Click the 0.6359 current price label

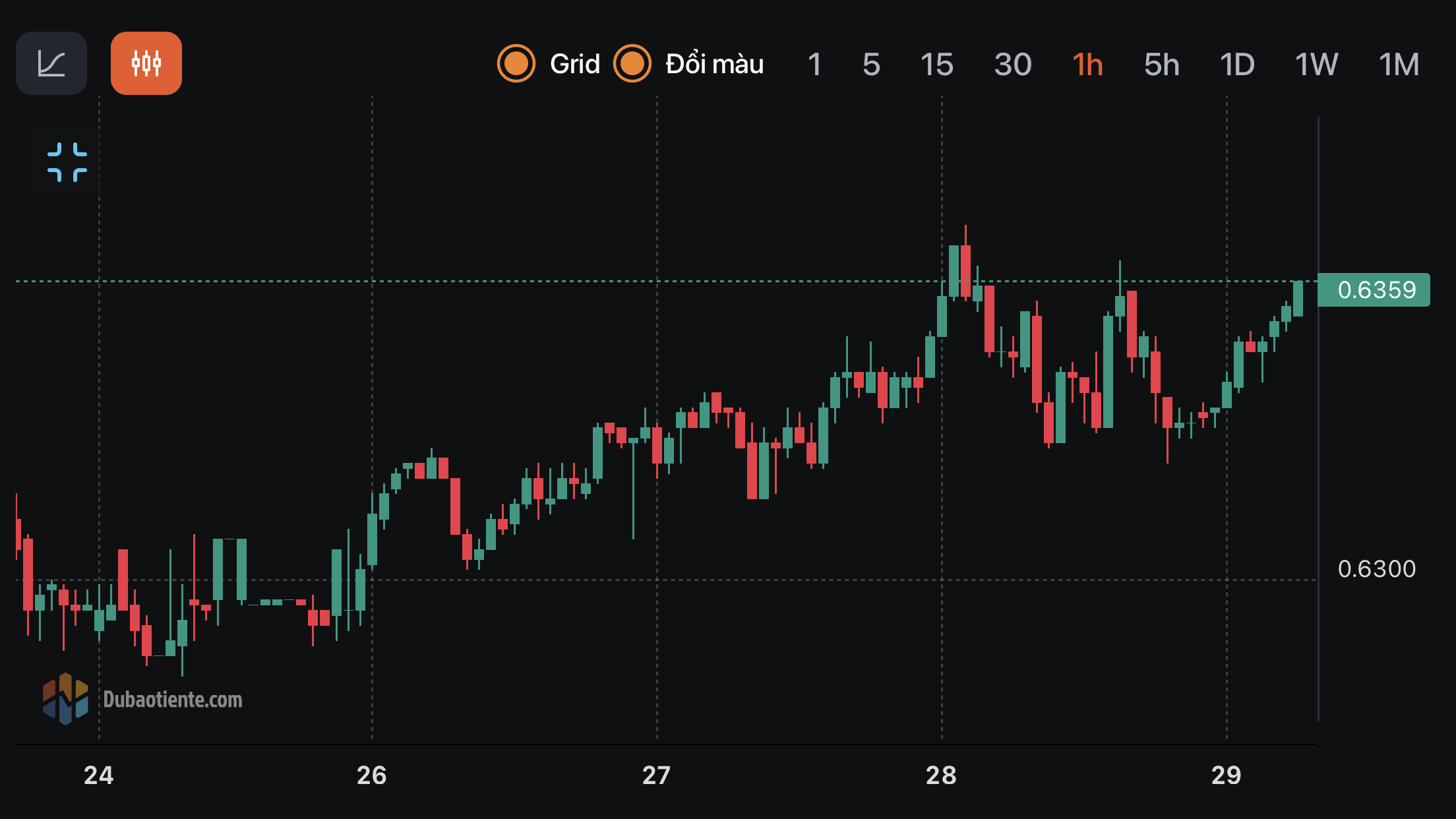click(x=1374, y=289)
